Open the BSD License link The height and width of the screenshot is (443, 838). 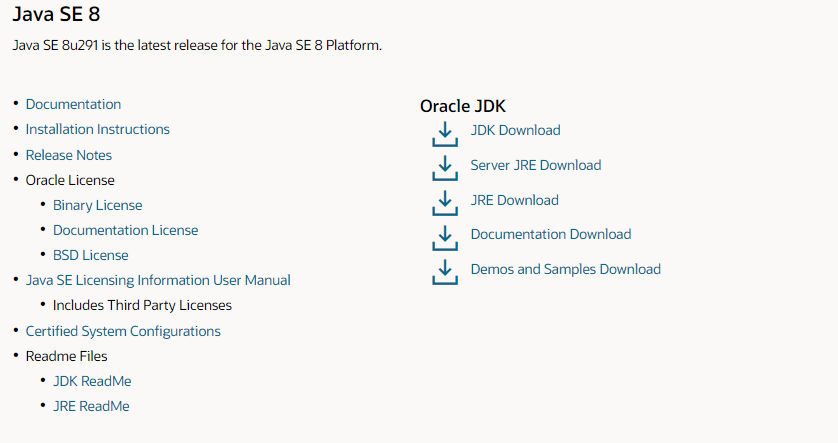(x=90, y=255)
